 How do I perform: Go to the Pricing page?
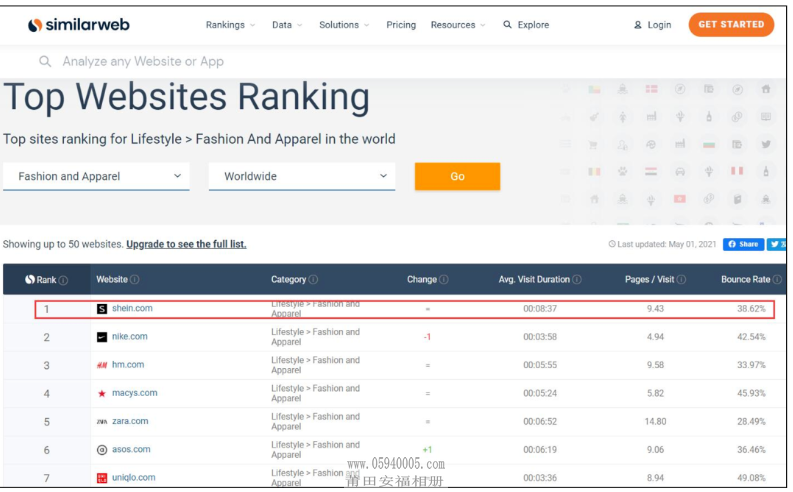pyautogui.click(x=401, y=25)
